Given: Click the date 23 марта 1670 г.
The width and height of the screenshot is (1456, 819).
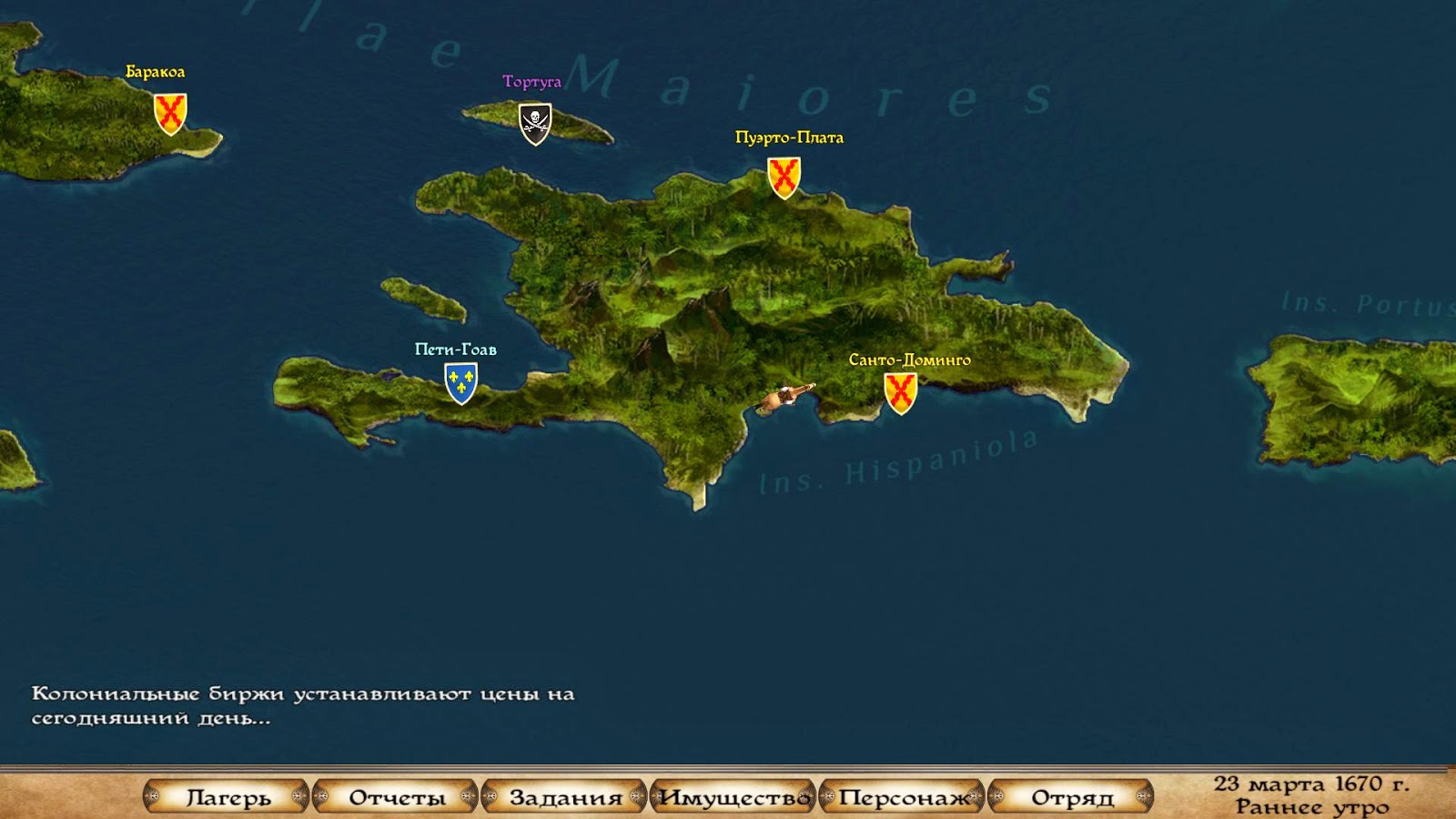Looking at the screenshot, I should [1311, 784].
